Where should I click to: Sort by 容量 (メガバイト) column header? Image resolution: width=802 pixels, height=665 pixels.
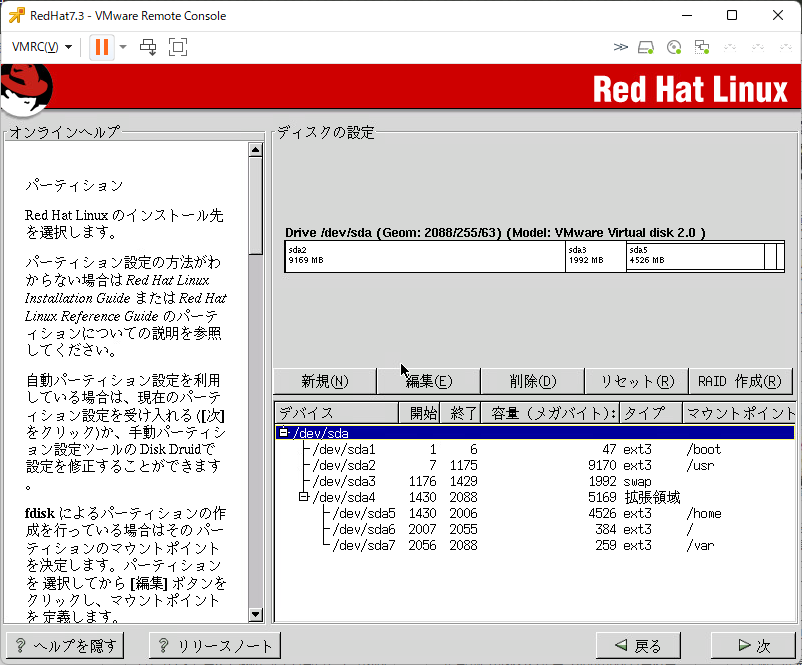[x=550, y=413]
